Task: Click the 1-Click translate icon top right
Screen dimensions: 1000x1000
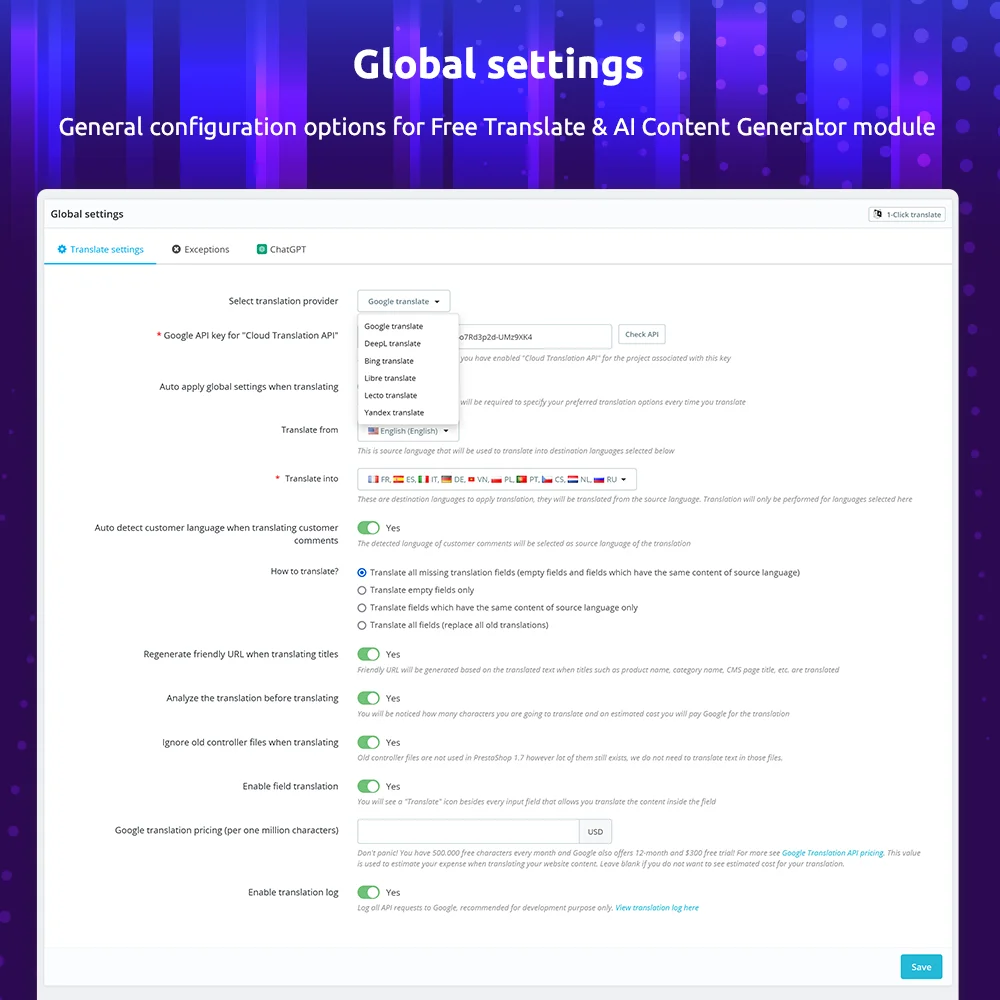Action: [x=879, y=214]
